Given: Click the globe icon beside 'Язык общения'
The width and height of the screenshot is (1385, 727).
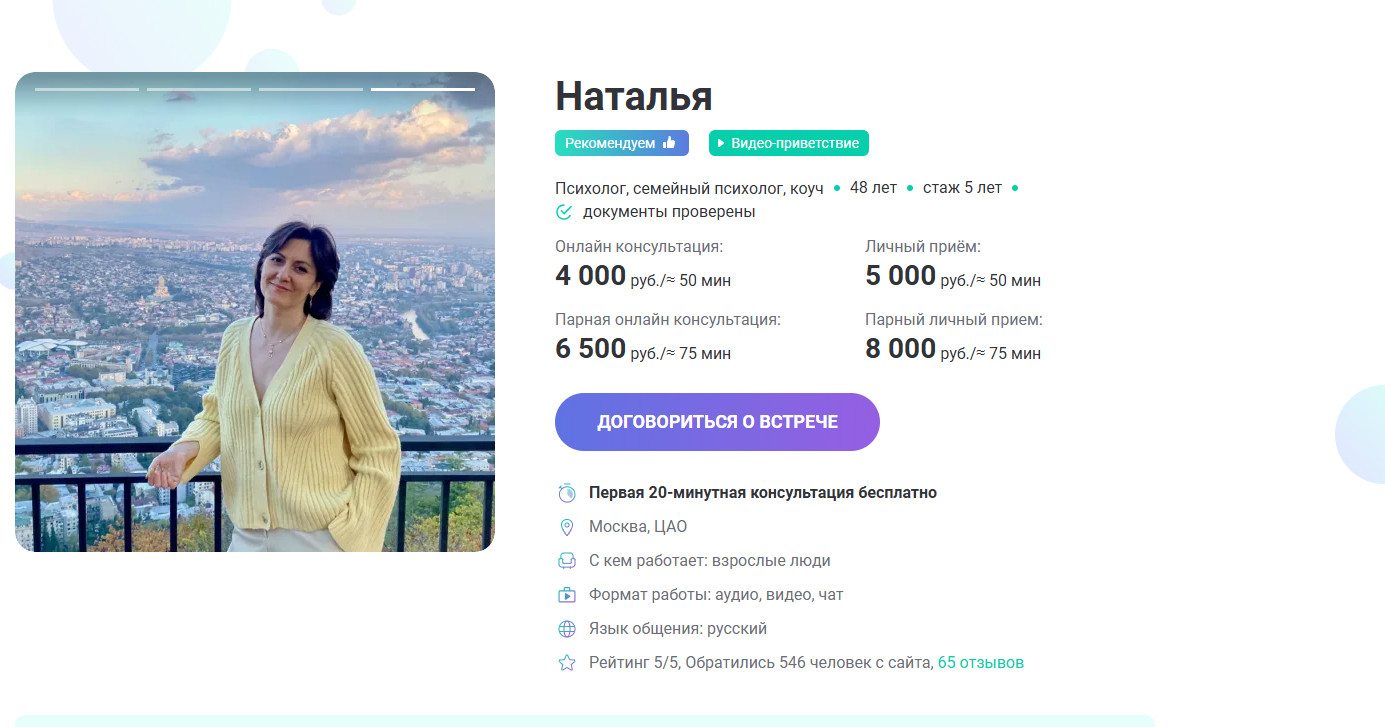Looking at the screenshot, I should tap(567, 629).
